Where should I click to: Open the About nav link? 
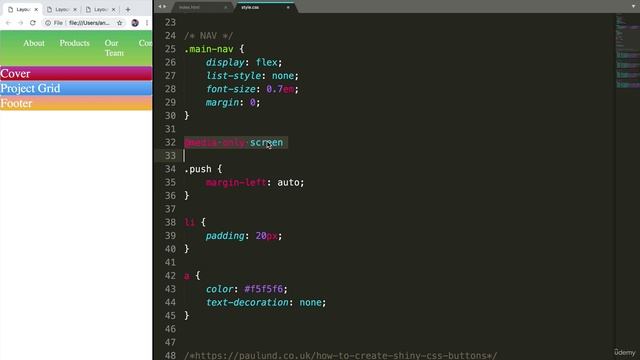pyautogui.click(x=34, y=43)
